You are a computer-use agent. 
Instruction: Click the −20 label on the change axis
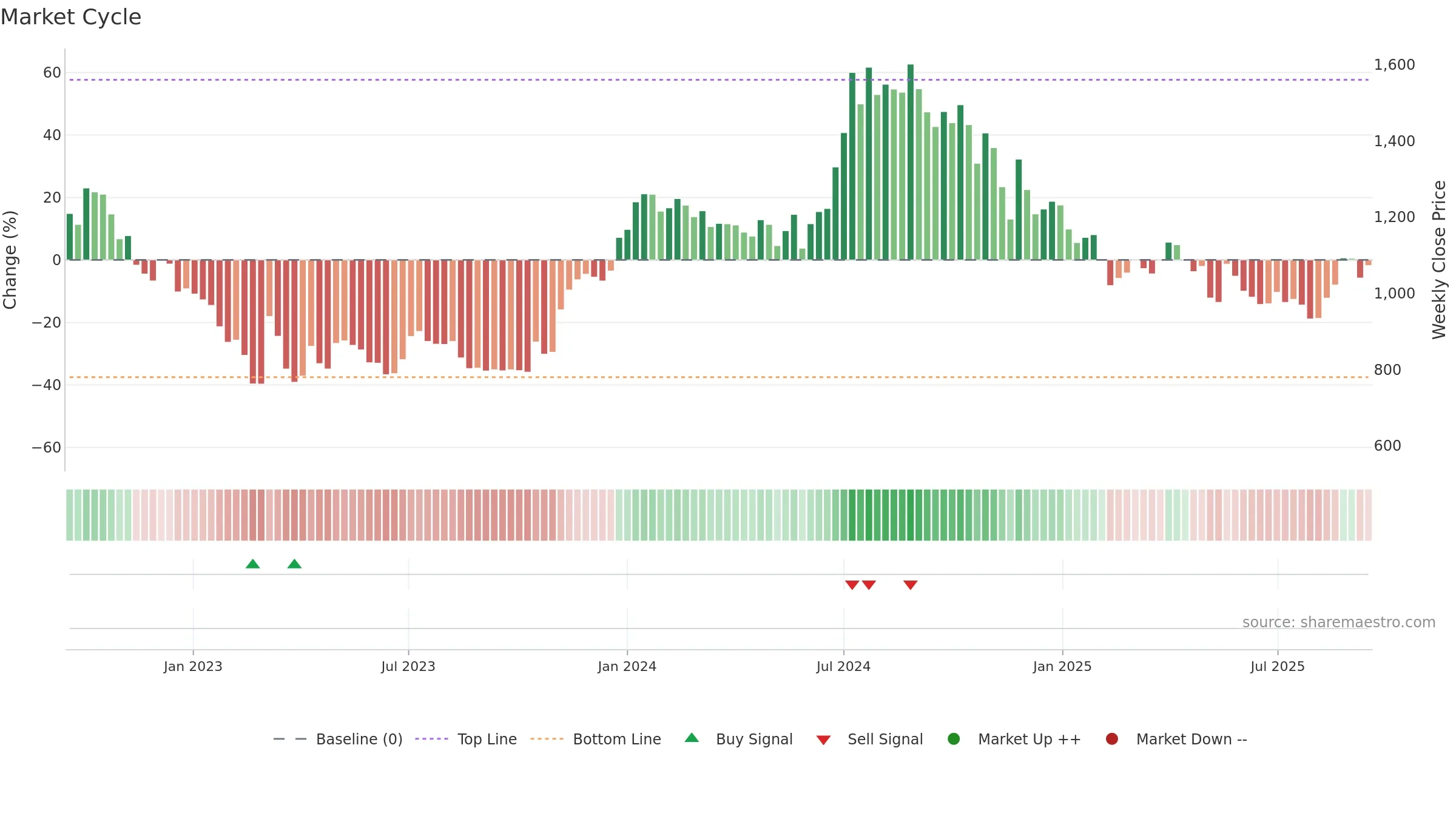pos(47,323)
